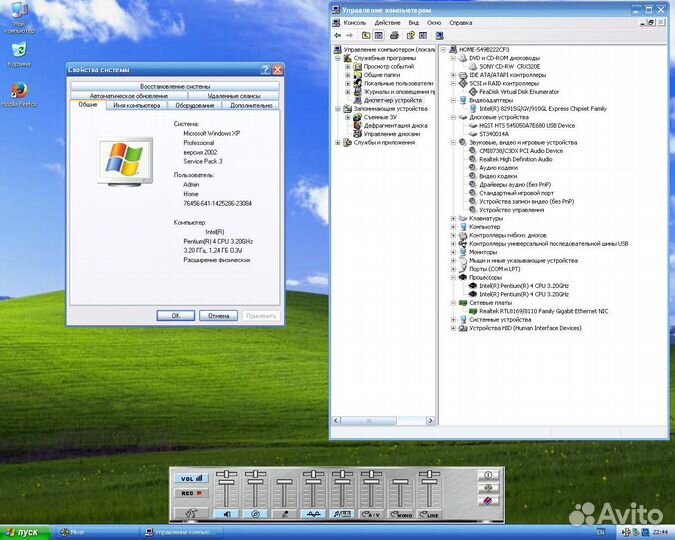Select Realtek High Definition Audio device

(x=516, y=159)
